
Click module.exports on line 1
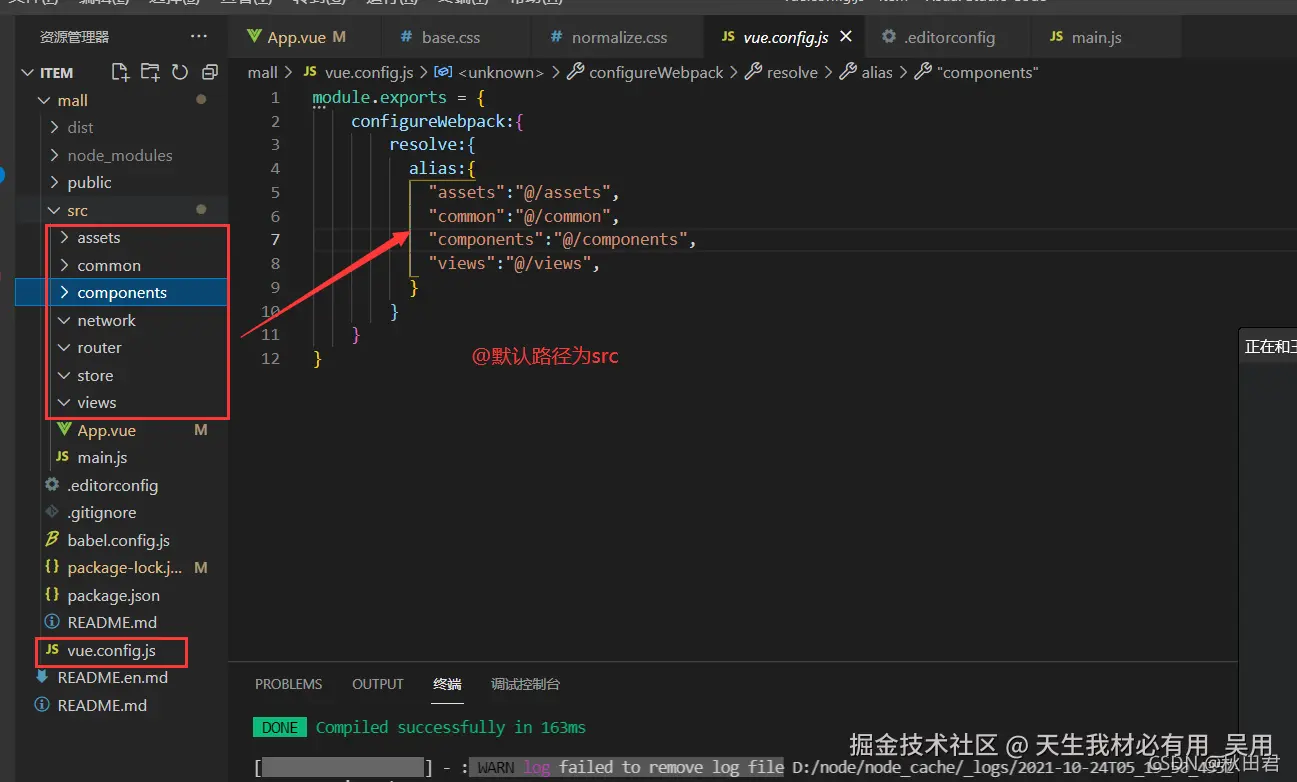[x=380, y=98]
